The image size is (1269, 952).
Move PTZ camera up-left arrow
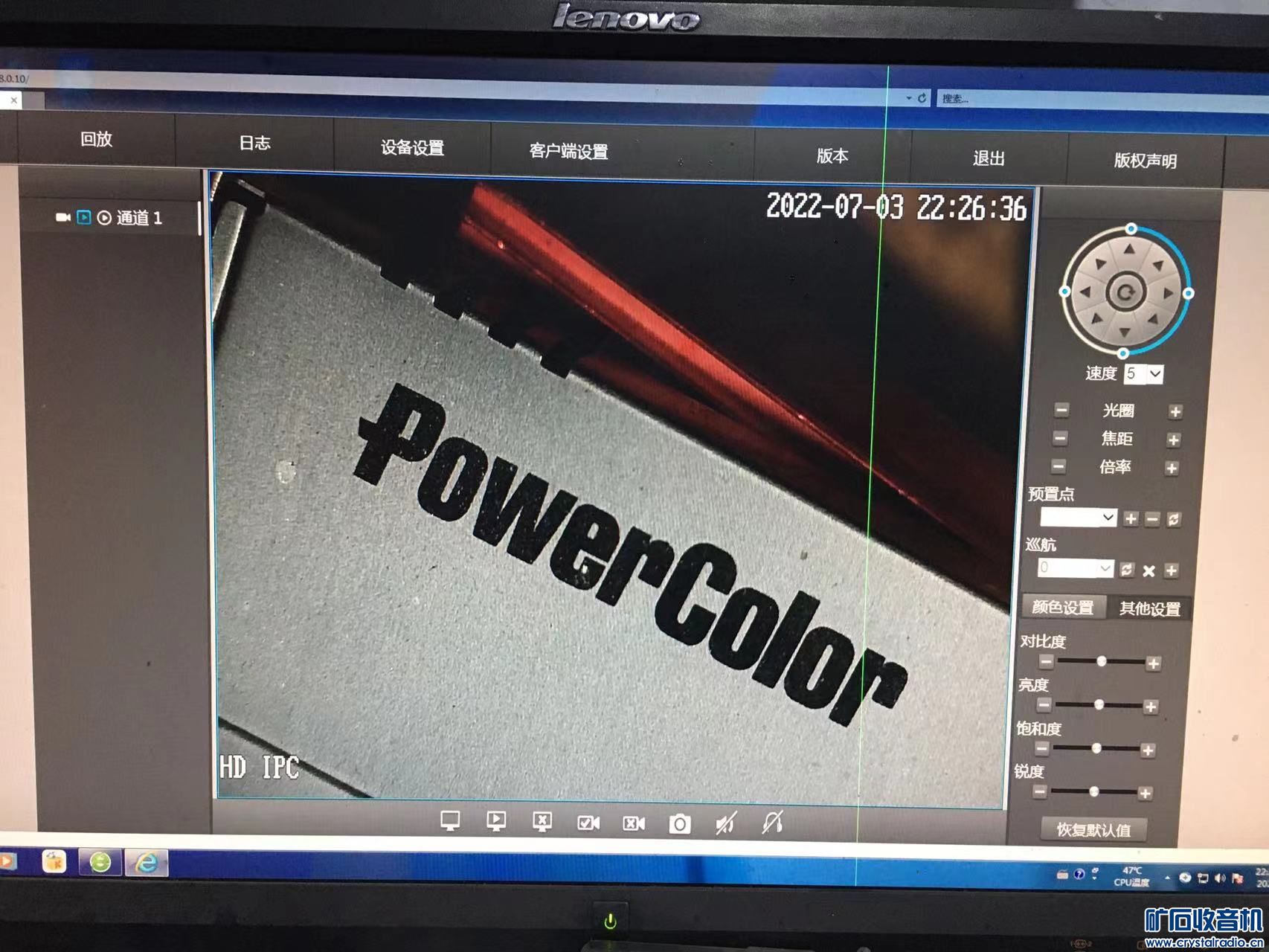[1101, 264]
